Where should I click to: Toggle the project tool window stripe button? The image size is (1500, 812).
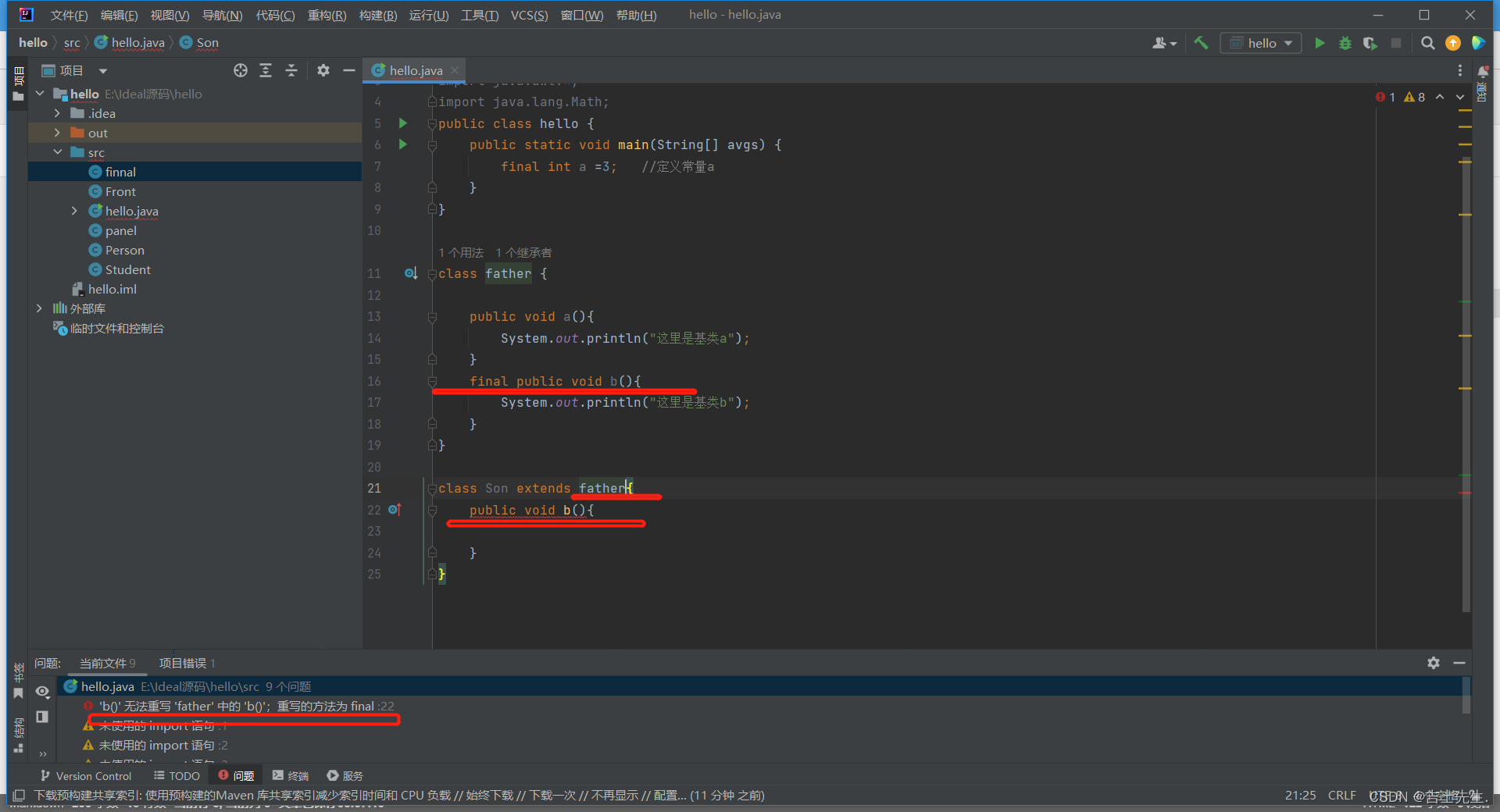click(19, 84)
